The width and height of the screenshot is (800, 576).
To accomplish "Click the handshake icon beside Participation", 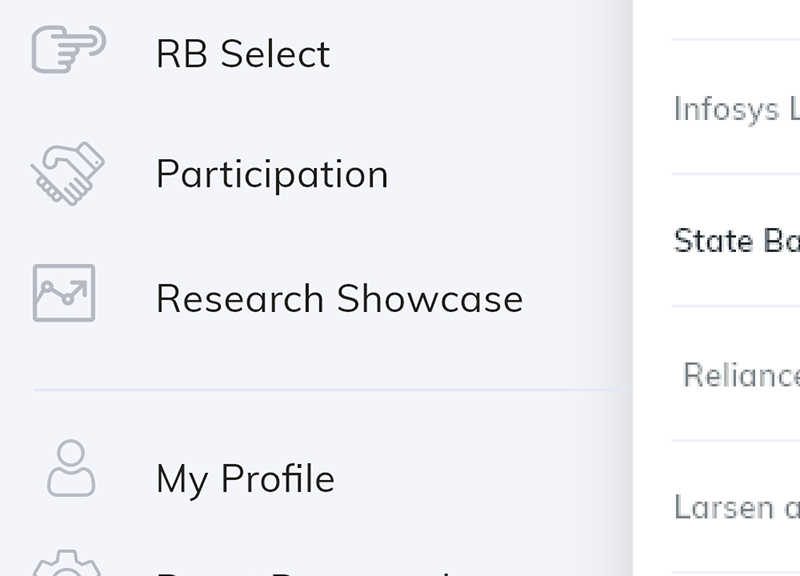I will [68, 173].
